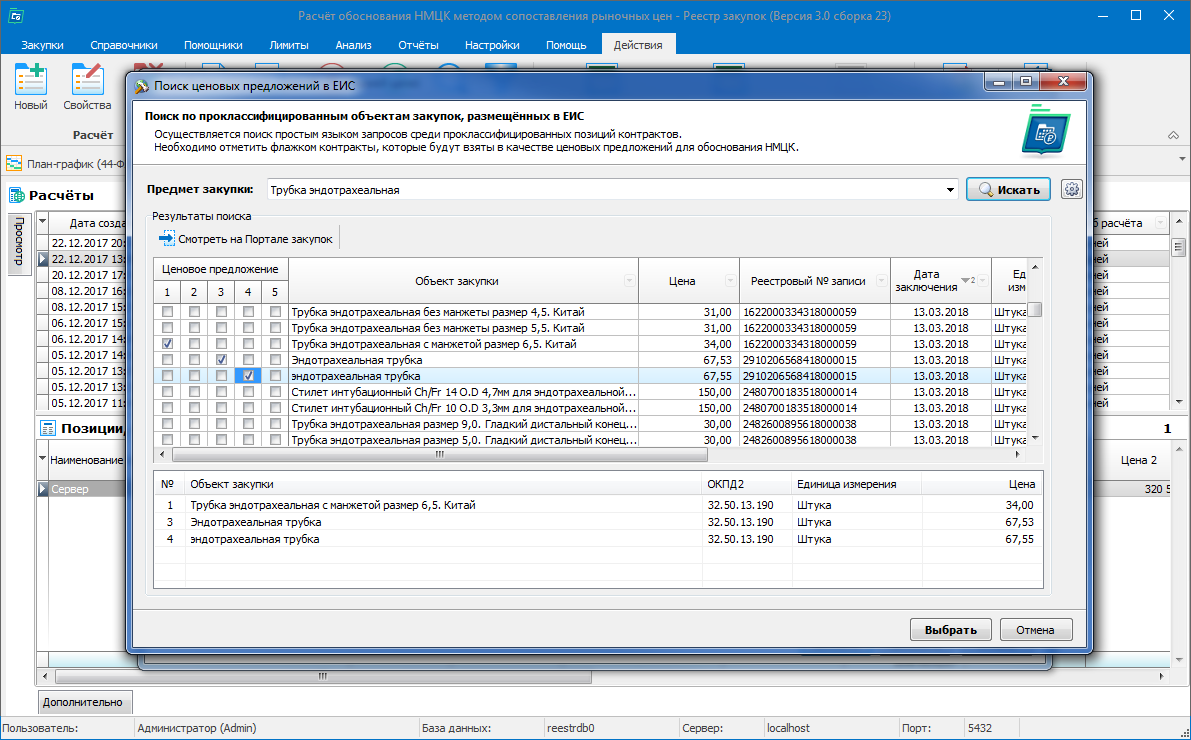Check offer 1 for 'без манжеты размер 4,5' row
Screen dimensions: 1191x740
(167, 311)
